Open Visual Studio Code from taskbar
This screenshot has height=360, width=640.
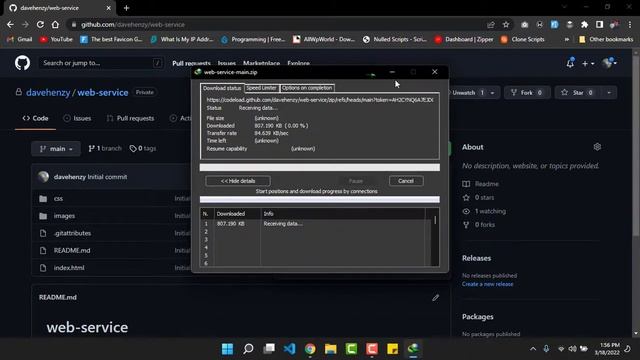pos(289,349)
